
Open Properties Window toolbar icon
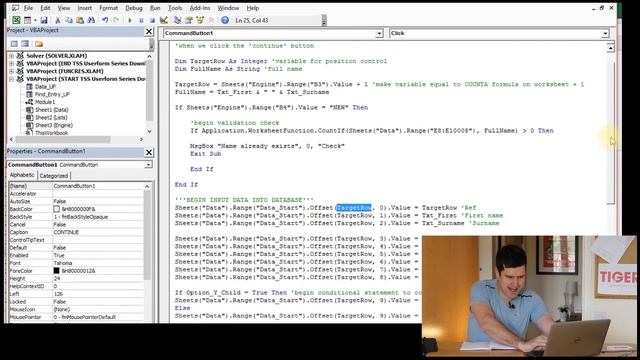pos(189,20)
